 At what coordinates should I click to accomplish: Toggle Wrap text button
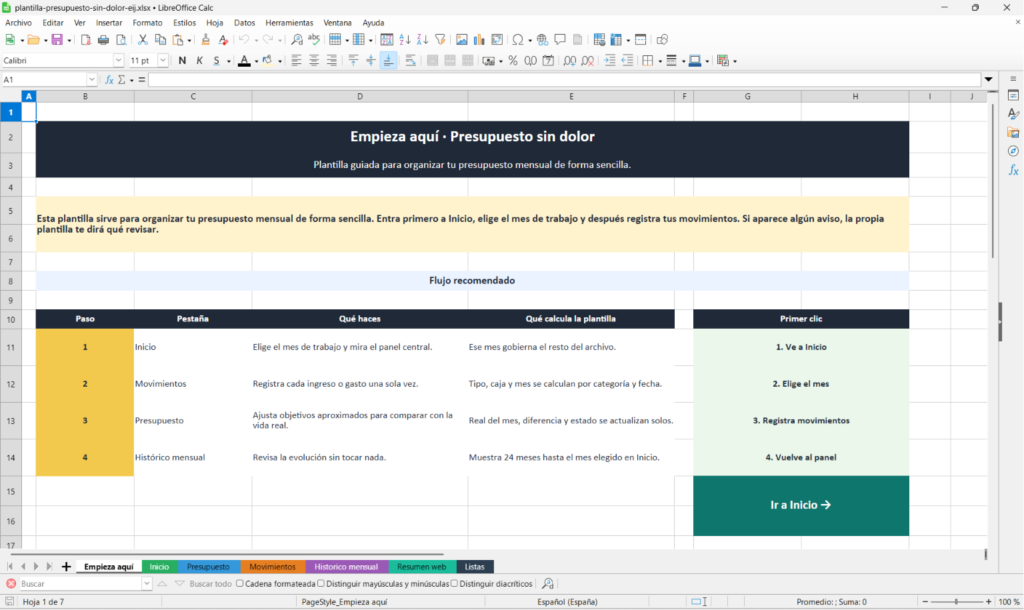point(410,61)
